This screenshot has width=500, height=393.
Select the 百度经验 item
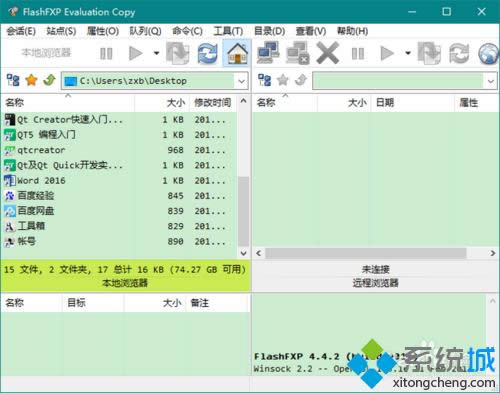point(120,196)
